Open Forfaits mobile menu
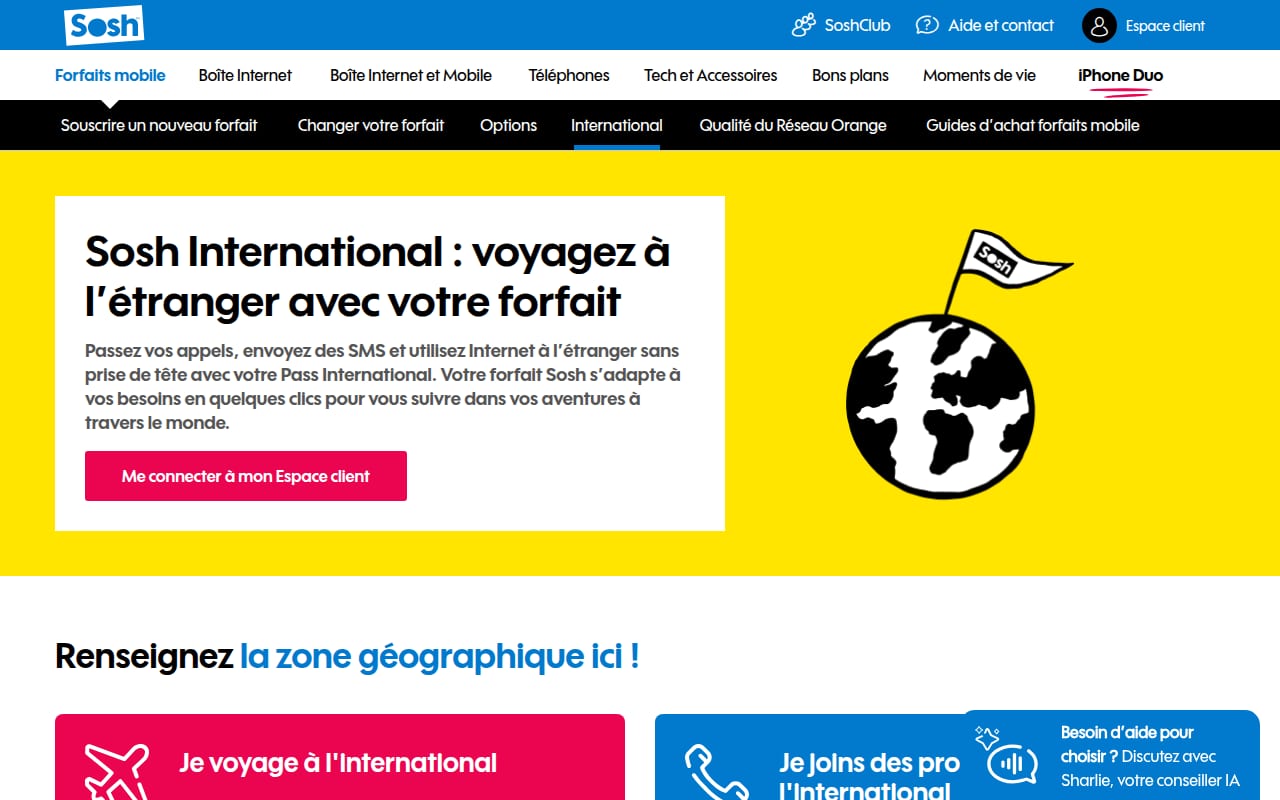 pos(110,75)
